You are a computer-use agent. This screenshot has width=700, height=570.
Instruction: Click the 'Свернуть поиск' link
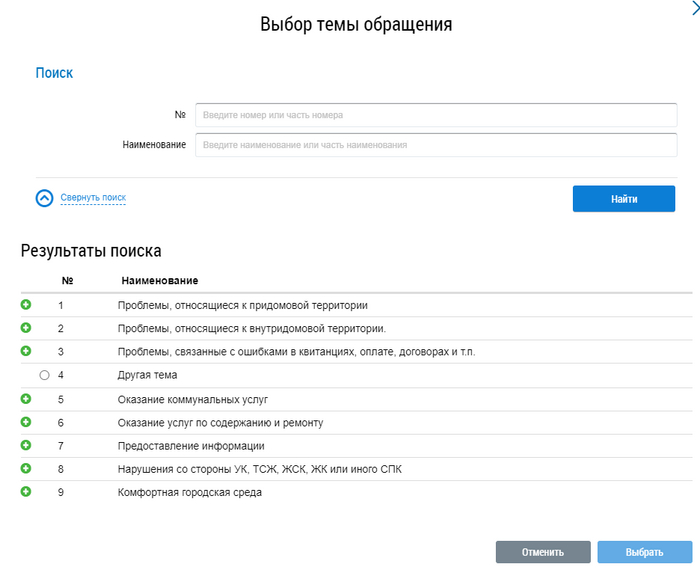point(93,198)
